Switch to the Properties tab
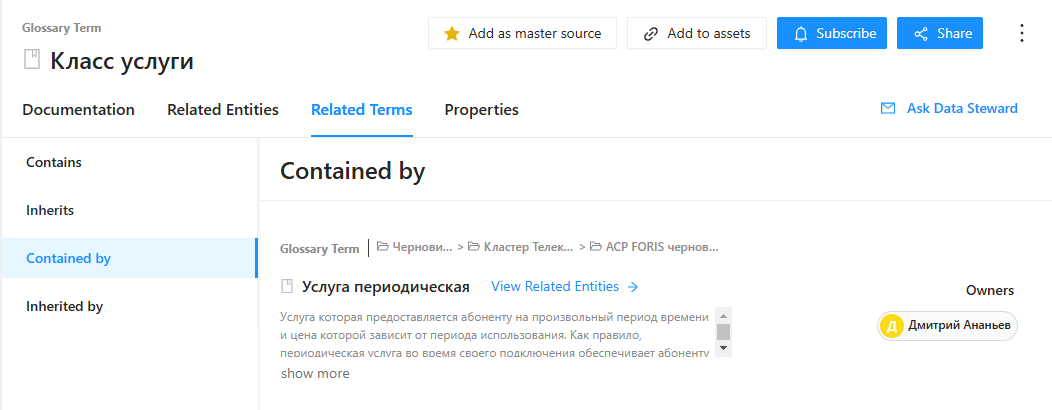This screenshot has width=1052, height=410. click(x=482, y=109)
